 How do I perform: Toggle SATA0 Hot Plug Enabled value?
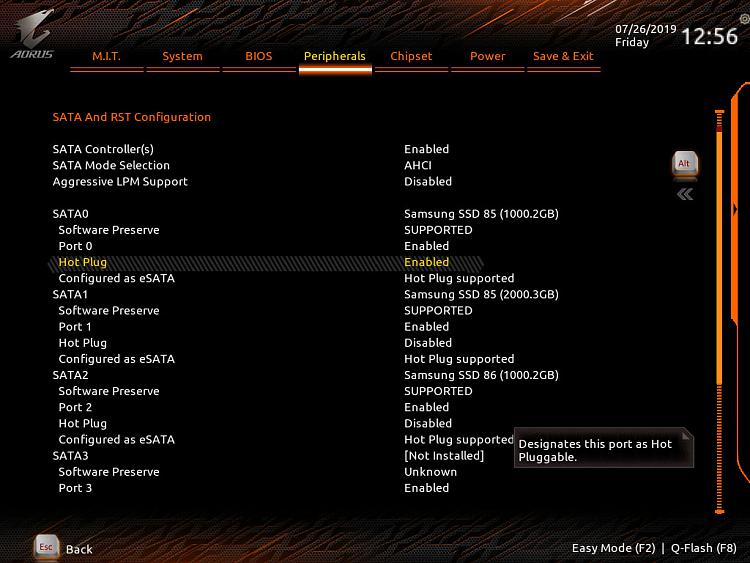[x=426, y=262]
